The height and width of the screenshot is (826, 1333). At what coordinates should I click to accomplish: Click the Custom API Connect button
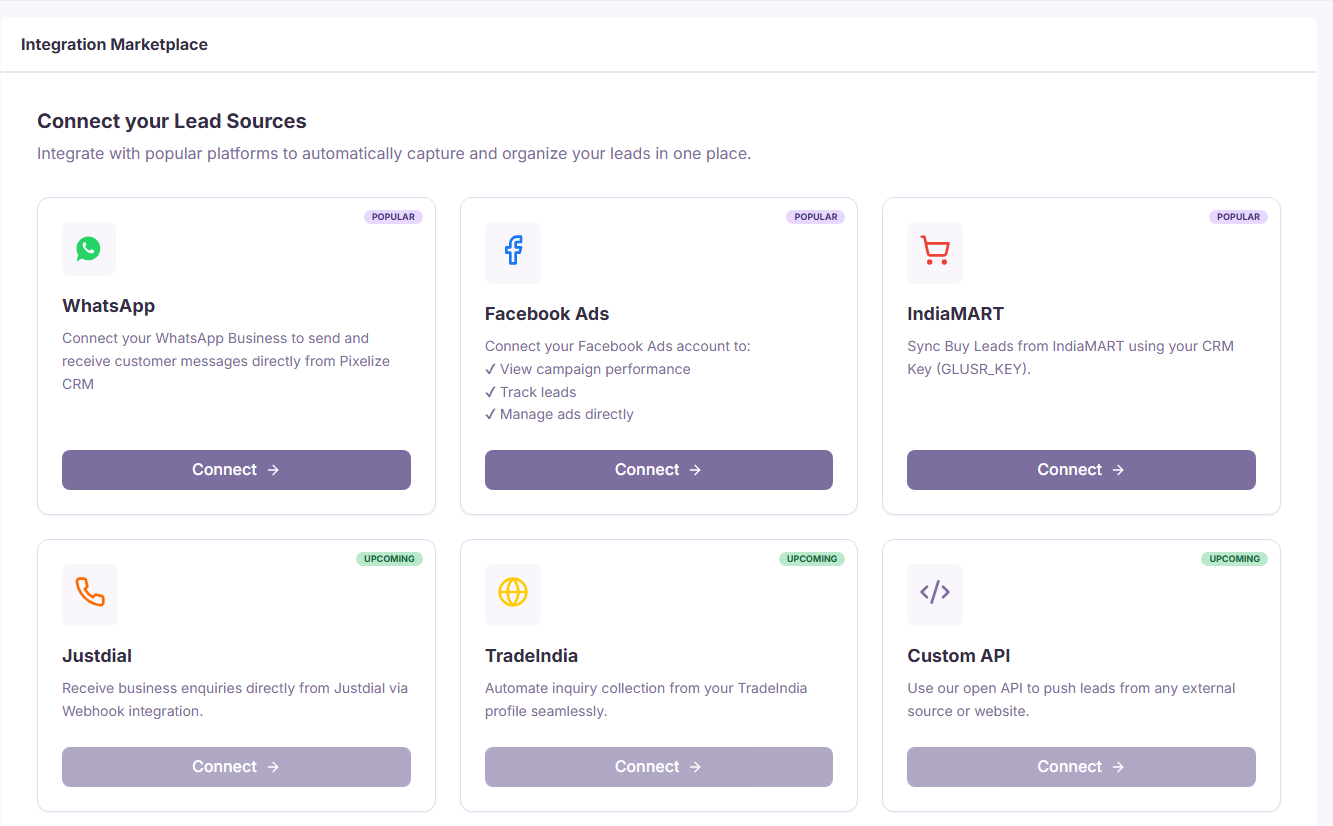point(1081,767)
